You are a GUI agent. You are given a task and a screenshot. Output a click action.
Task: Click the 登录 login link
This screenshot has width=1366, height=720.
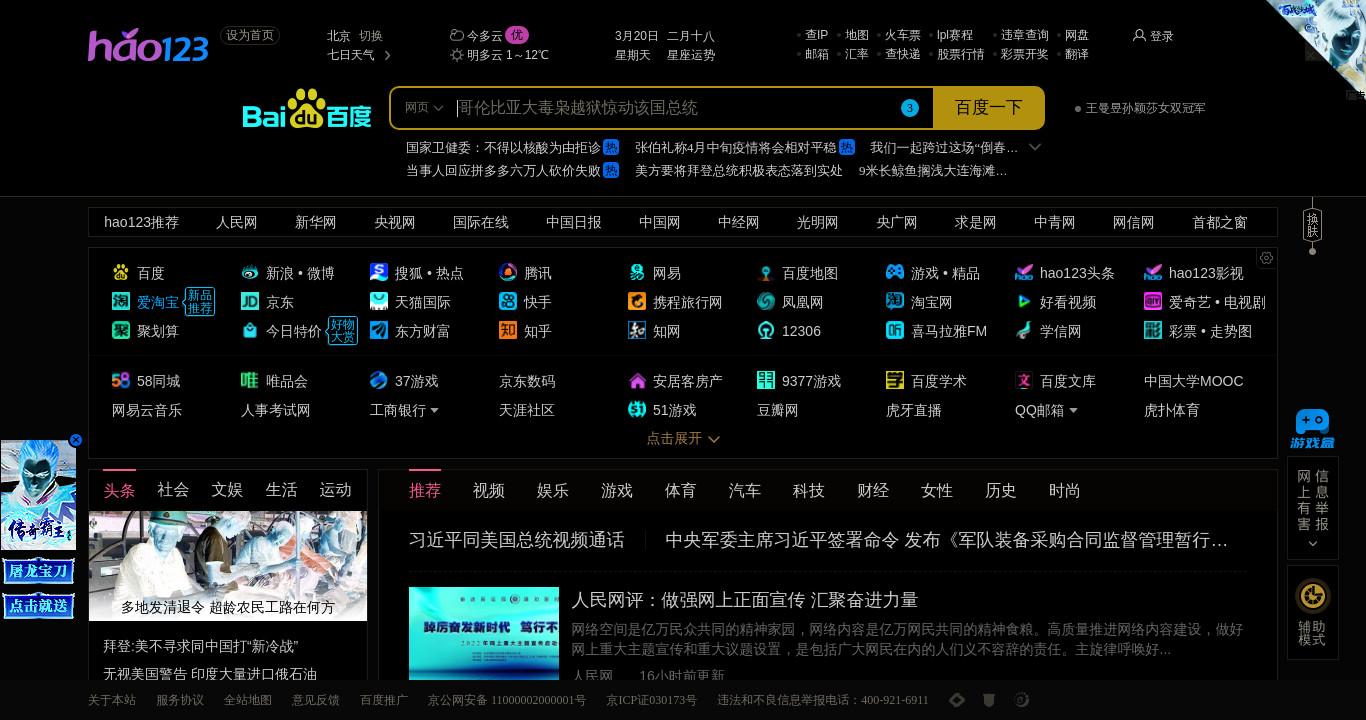click(1153, 36)
